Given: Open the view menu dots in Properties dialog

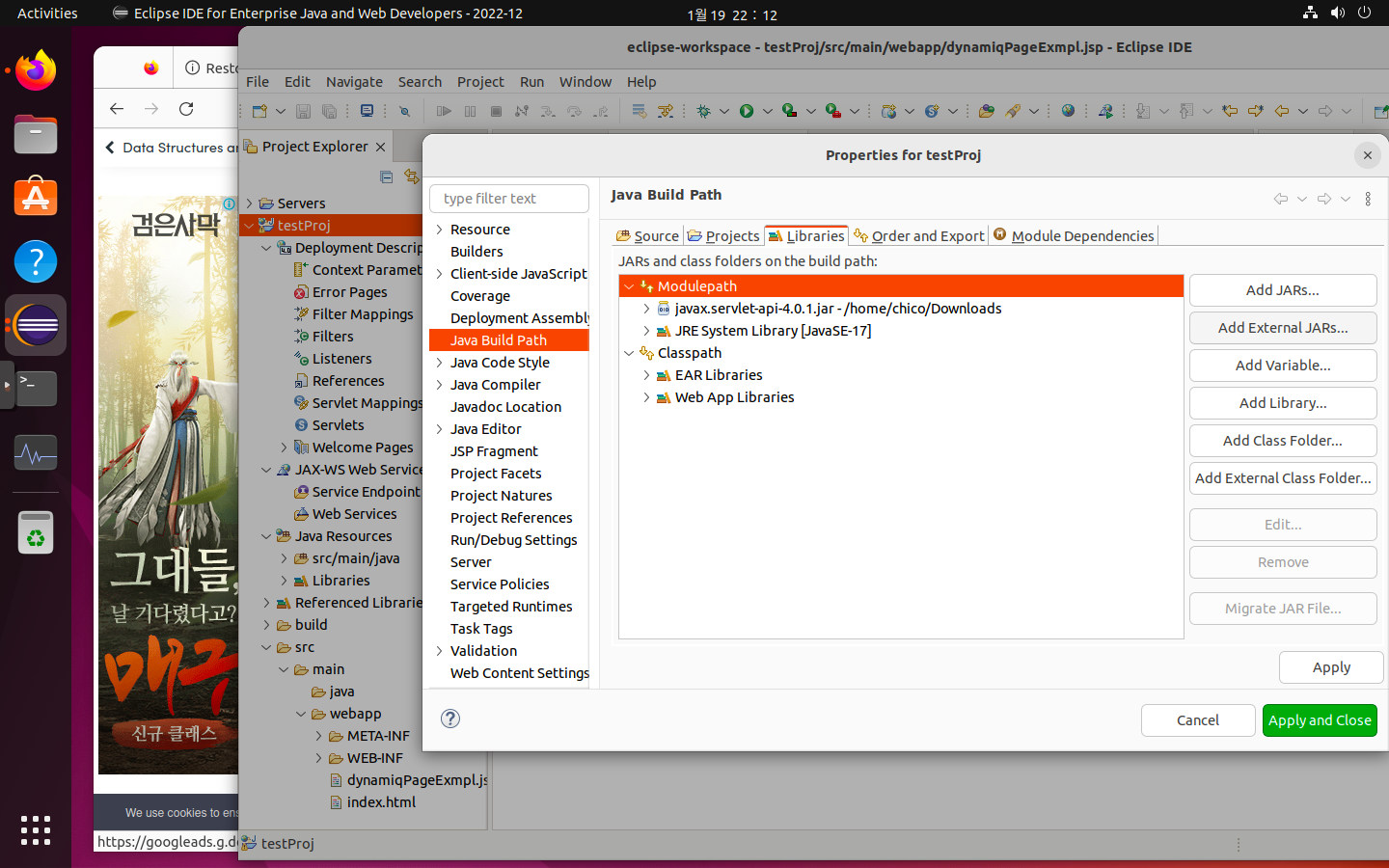Looking at the screenshot, I should [x=1368, y=199].
